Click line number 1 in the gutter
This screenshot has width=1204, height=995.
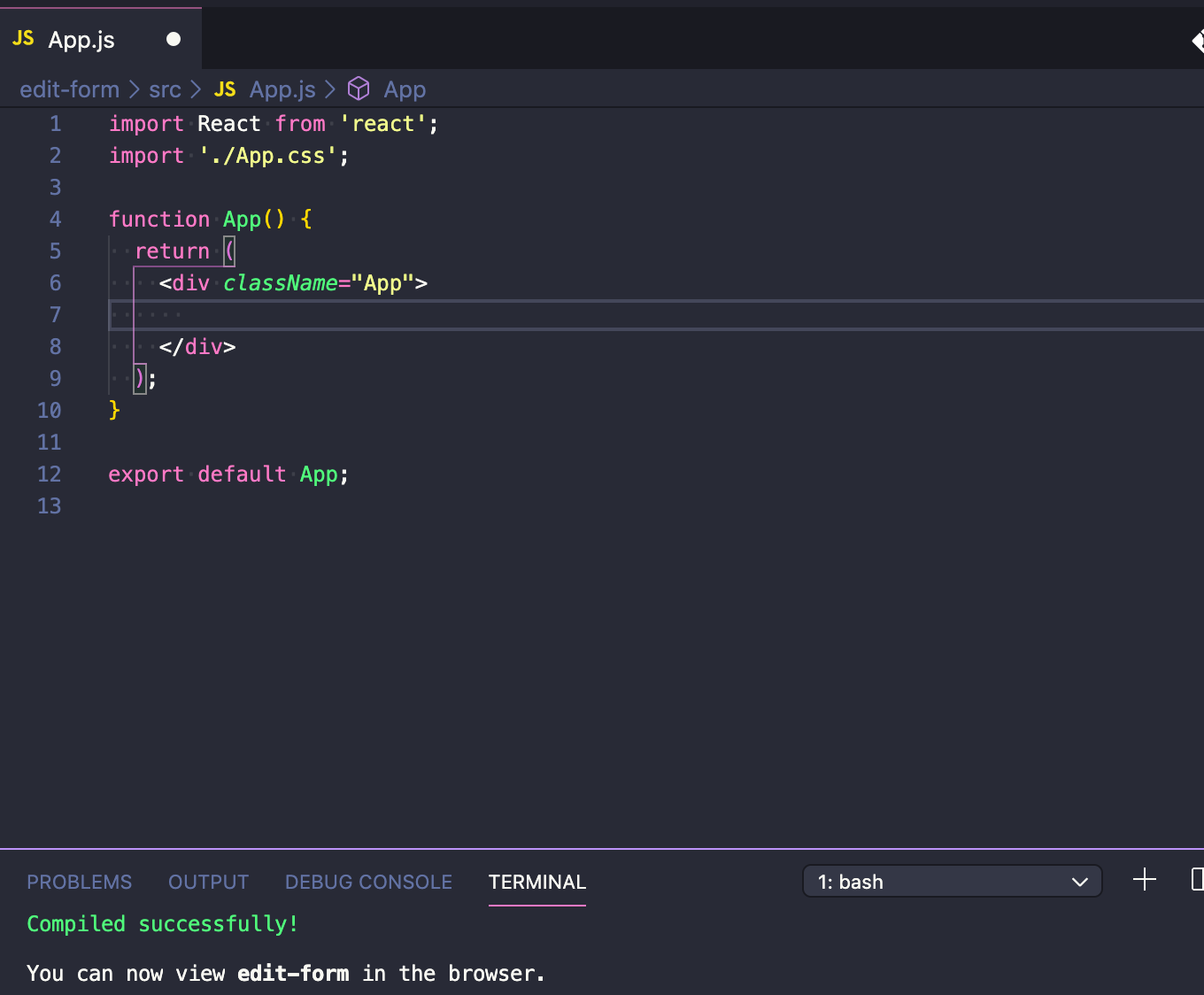(55, 124)
